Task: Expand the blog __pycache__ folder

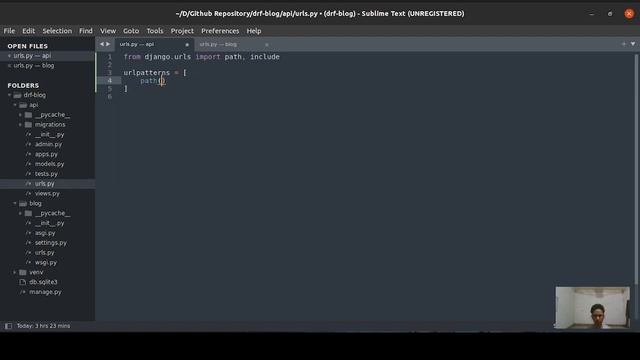Action: pos(20,213)
